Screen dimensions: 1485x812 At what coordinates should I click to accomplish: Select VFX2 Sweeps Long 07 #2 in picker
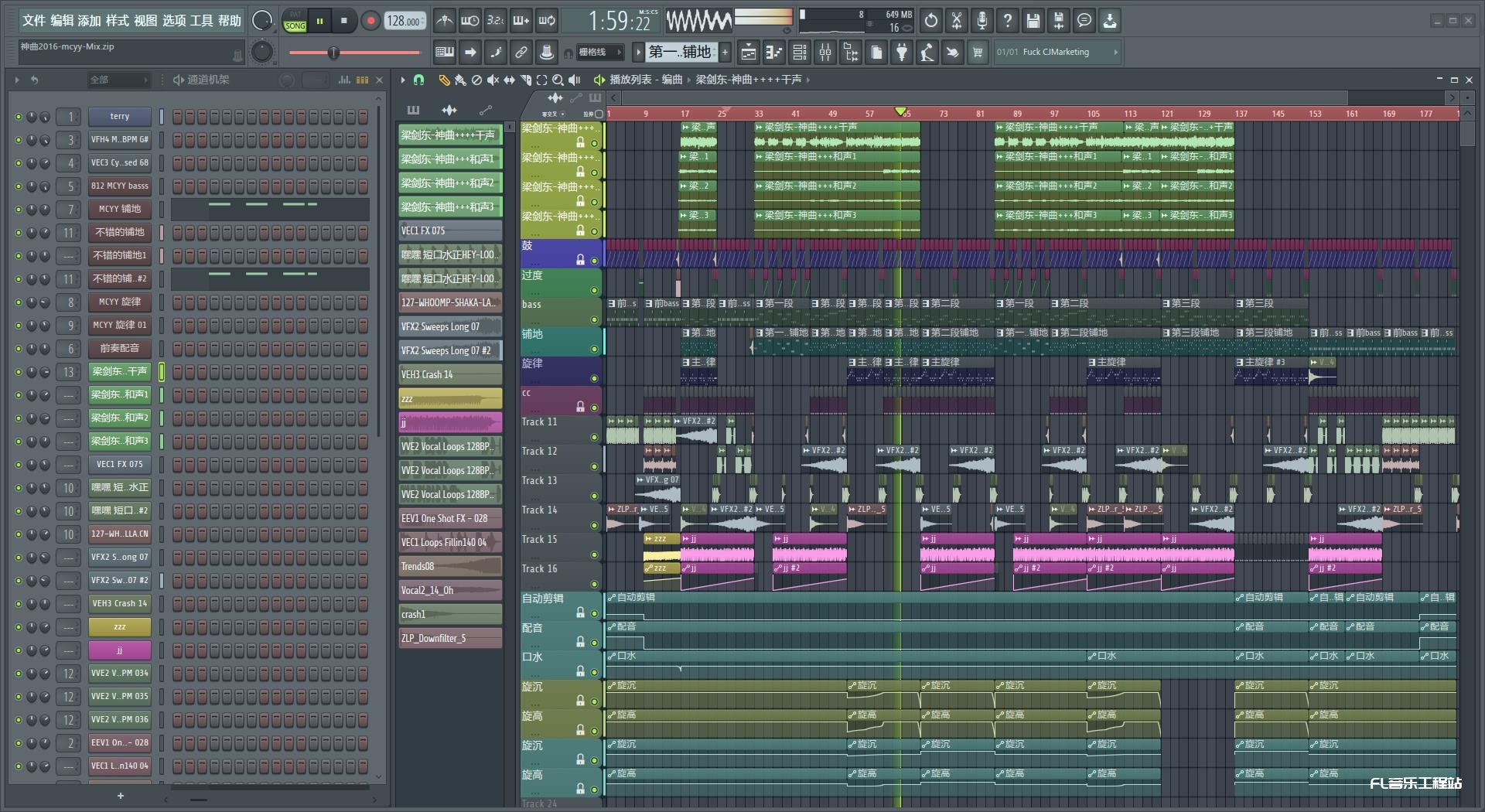tap(450, 350)
